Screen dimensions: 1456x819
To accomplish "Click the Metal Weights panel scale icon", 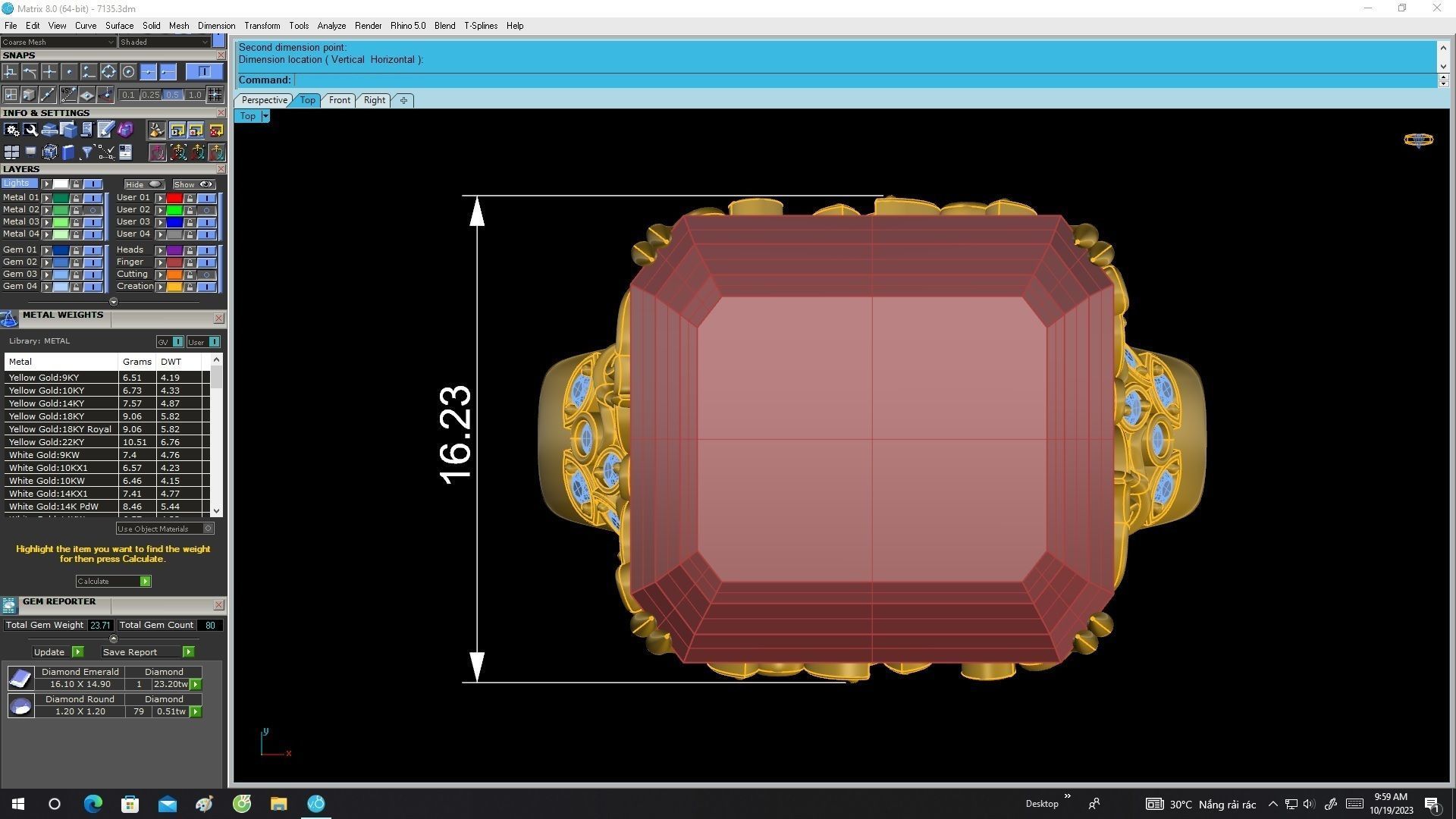I will pos(9,319).
